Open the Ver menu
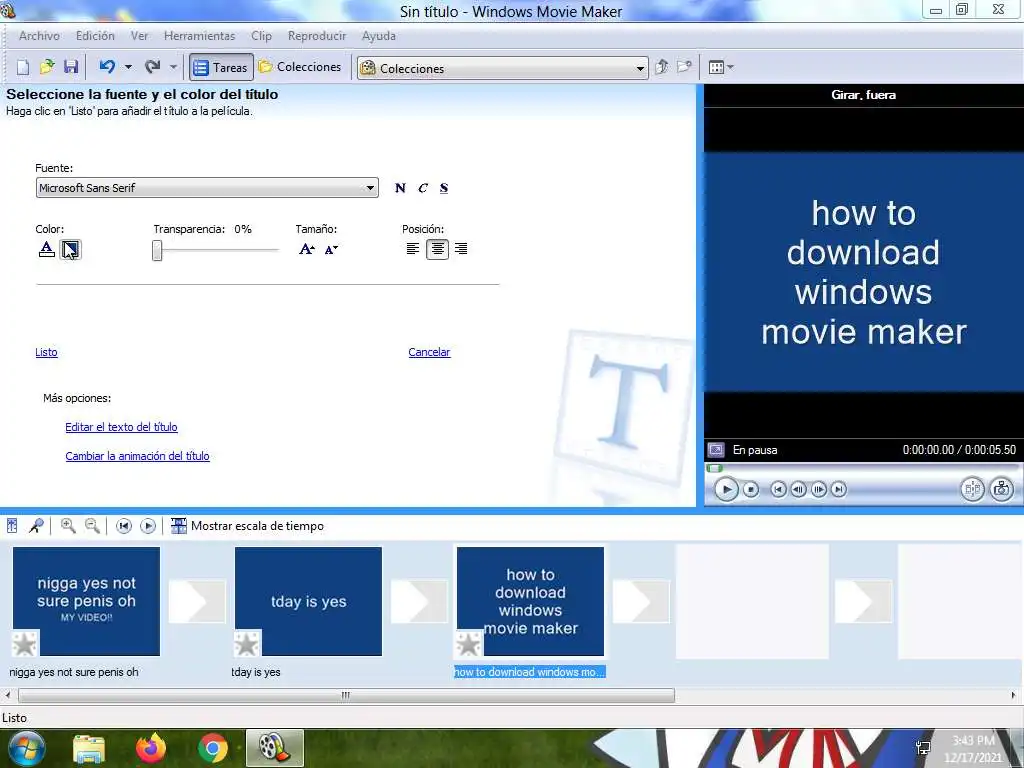 click(x=139, y=36)
